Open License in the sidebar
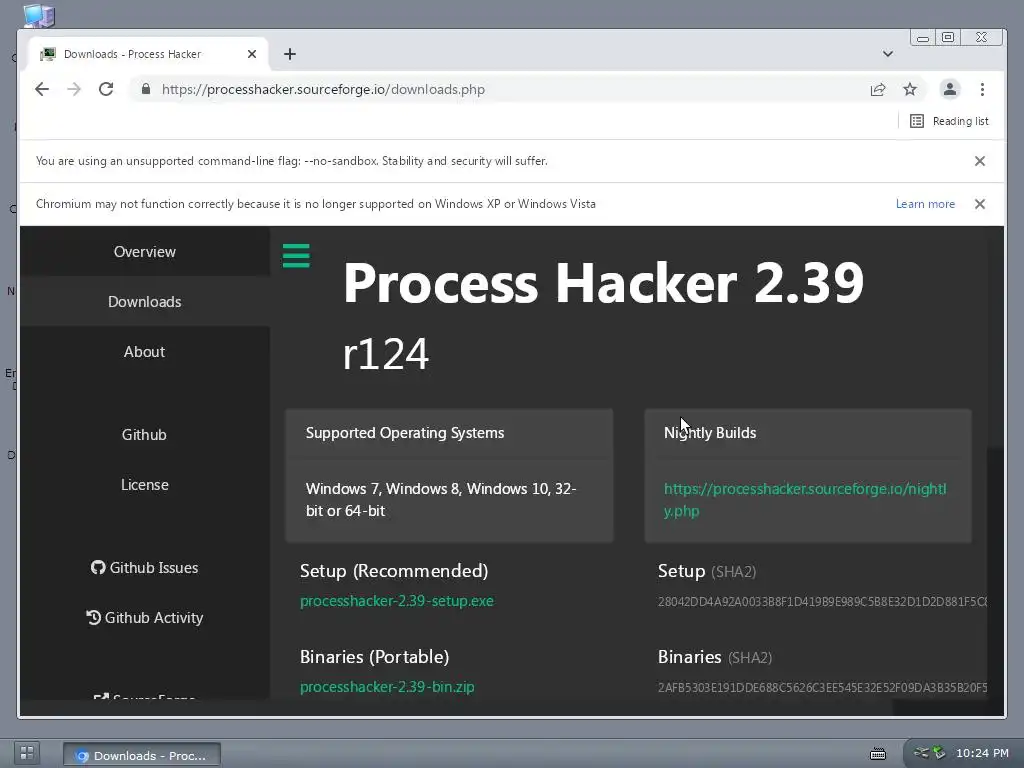The height and width of the screenshot is (768, 1024). [144, 485]
